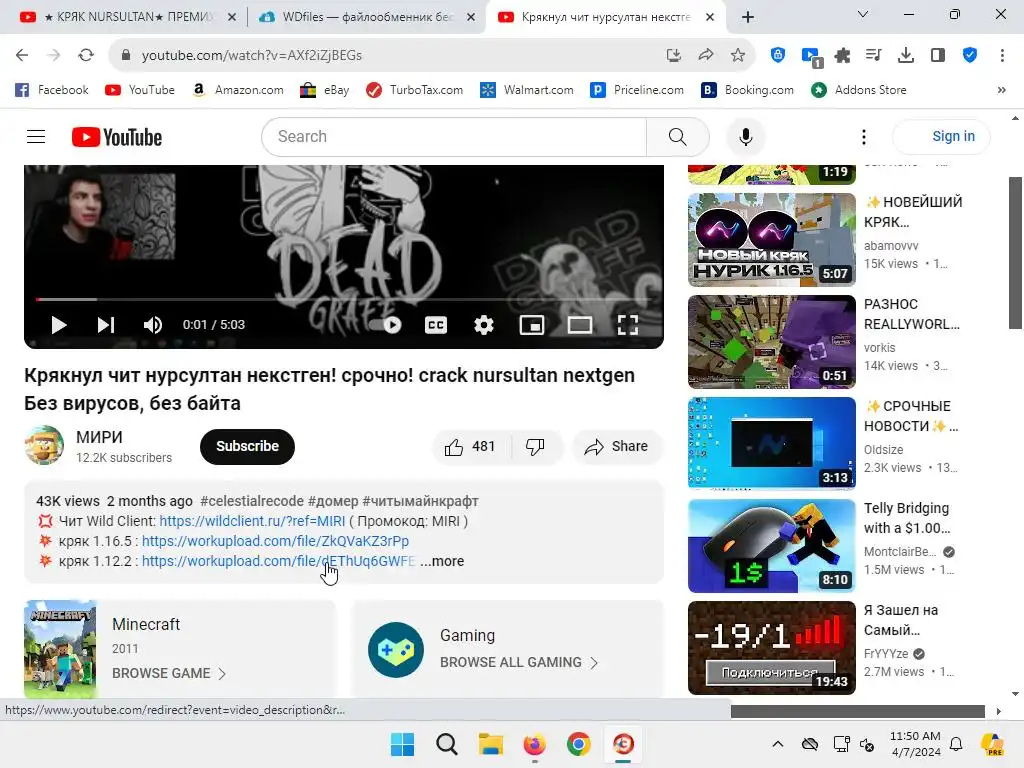Screen dimensions: 1024x768
Task: Share this page from address bar
Action: [706, 56]
